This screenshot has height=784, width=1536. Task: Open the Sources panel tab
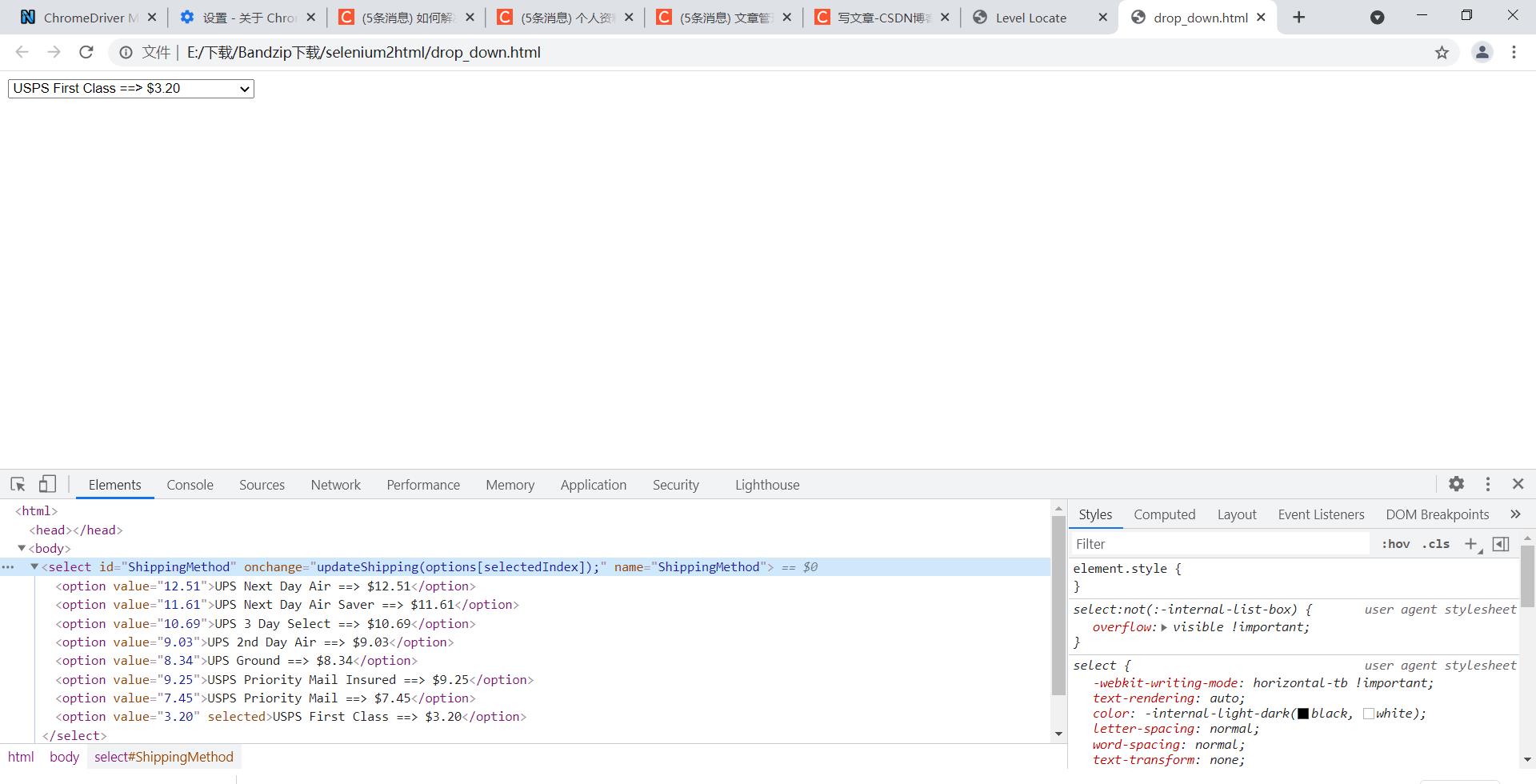click(262, 485)
